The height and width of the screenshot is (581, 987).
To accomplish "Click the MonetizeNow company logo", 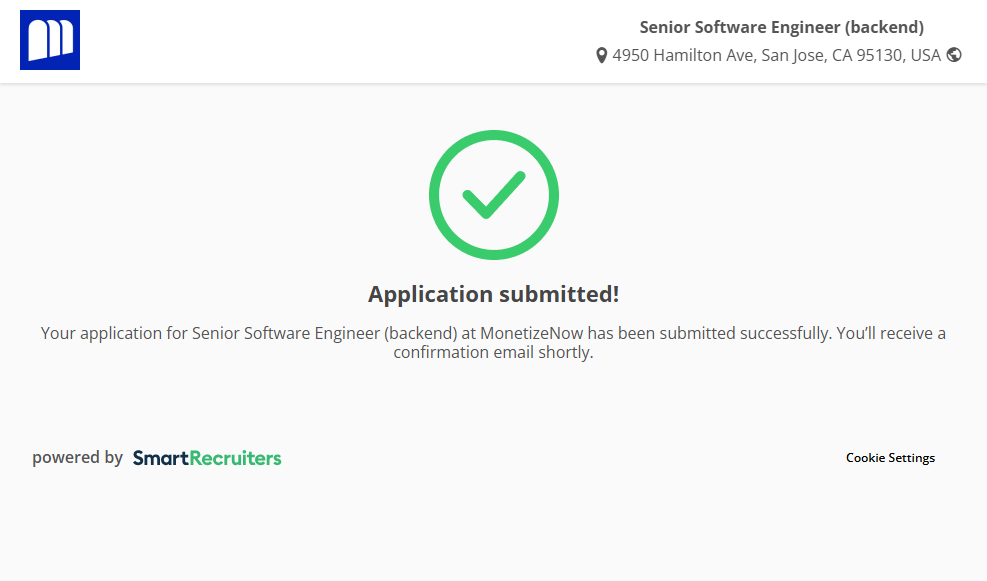I will click(50, 40).
